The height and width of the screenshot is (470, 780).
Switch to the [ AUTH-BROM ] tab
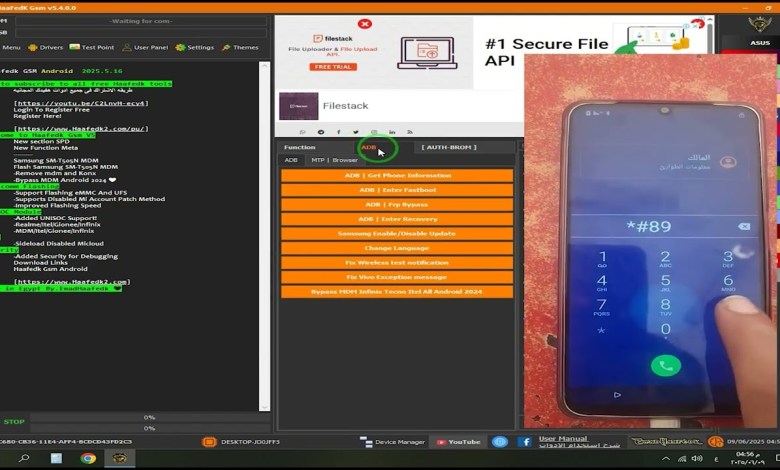point(449,147)
